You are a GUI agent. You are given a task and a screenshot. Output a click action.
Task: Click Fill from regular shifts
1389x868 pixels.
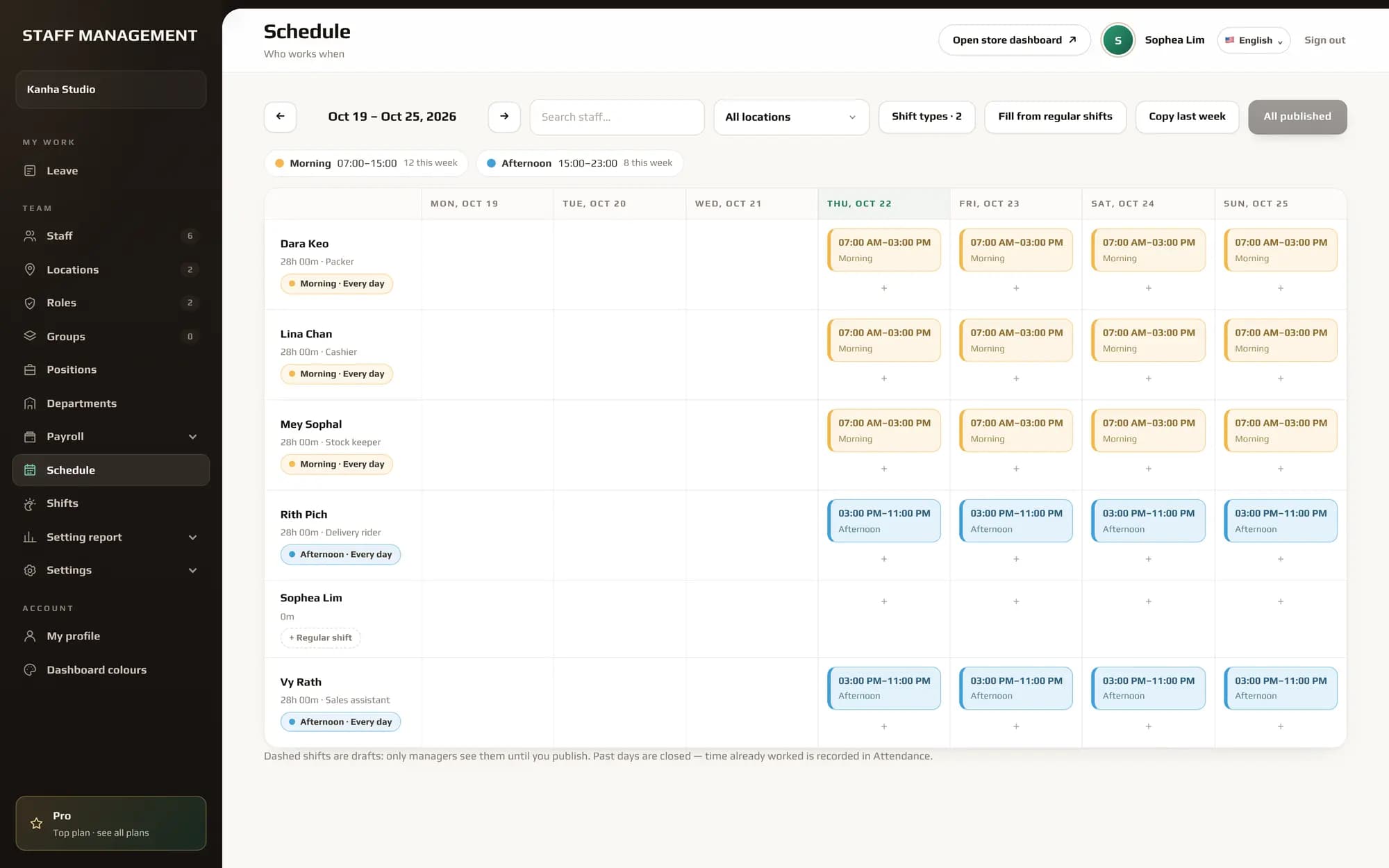(1055, 117)
